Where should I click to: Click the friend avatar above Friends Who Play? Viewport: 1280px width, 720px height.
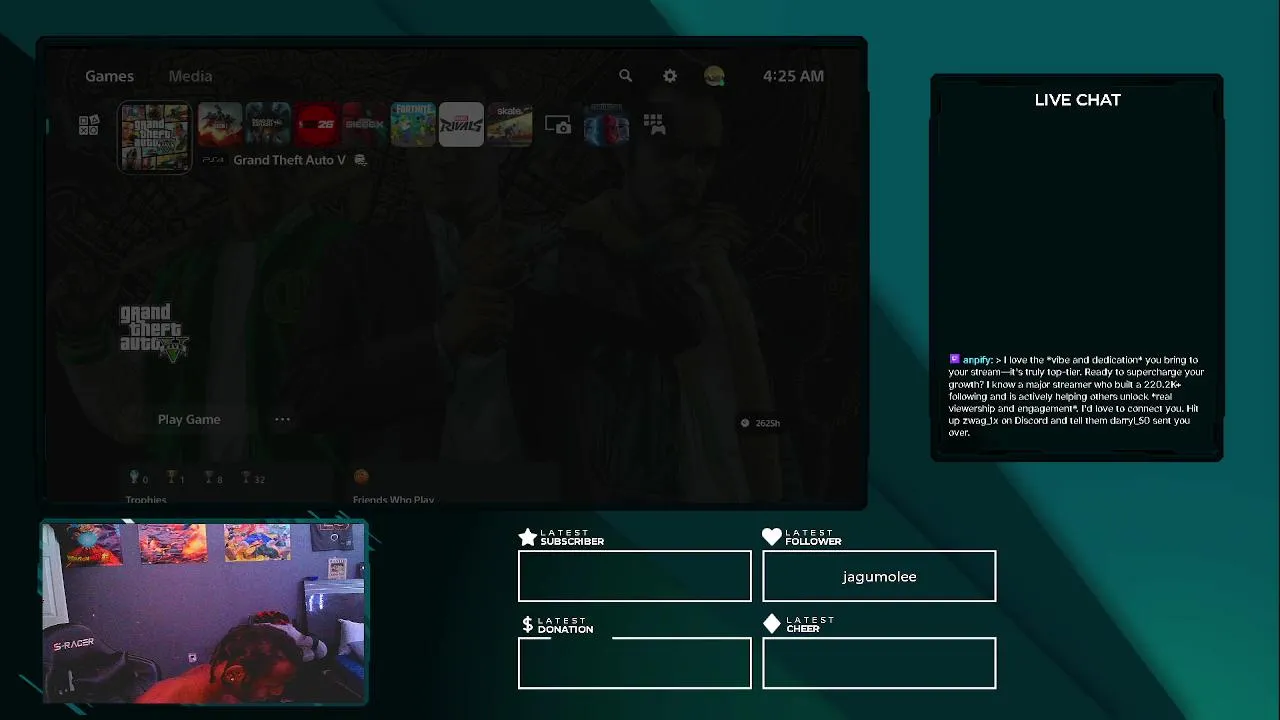[361, 477]
